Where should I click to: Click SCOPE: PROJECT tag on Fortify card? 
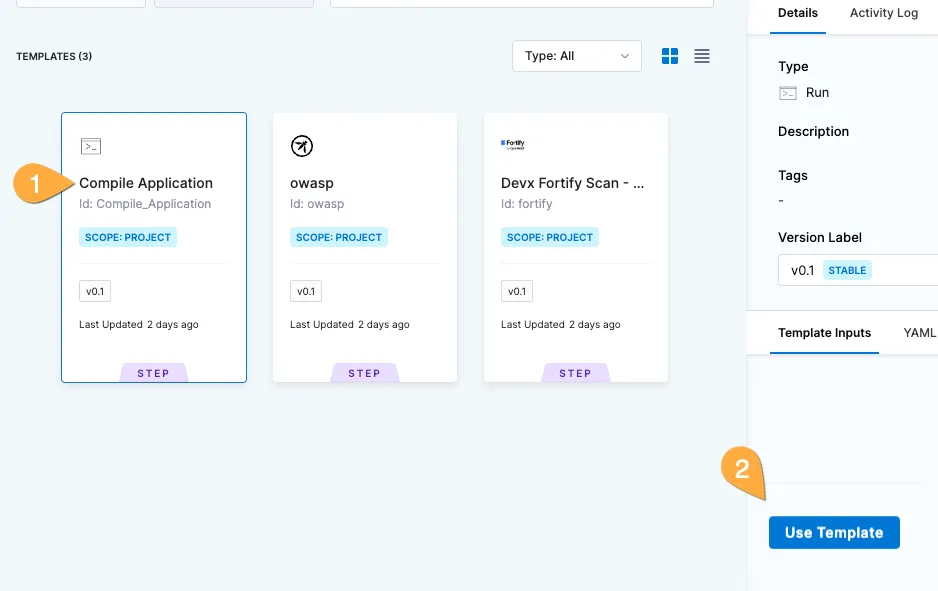549,238
